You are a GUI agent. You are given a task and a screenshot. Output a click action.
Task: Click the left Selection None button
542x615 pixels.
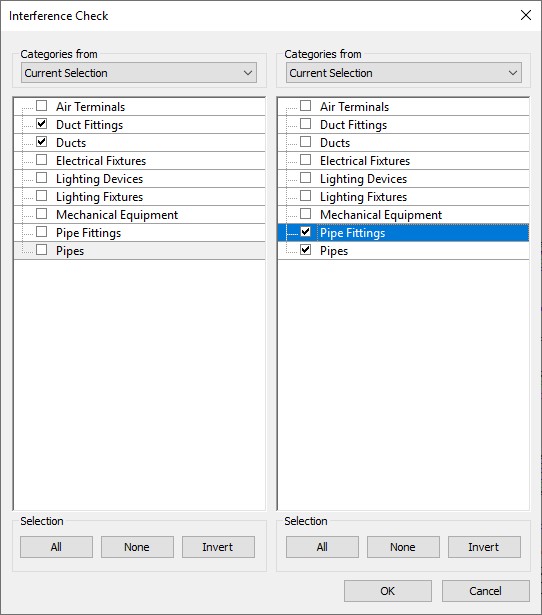[137, 547]
